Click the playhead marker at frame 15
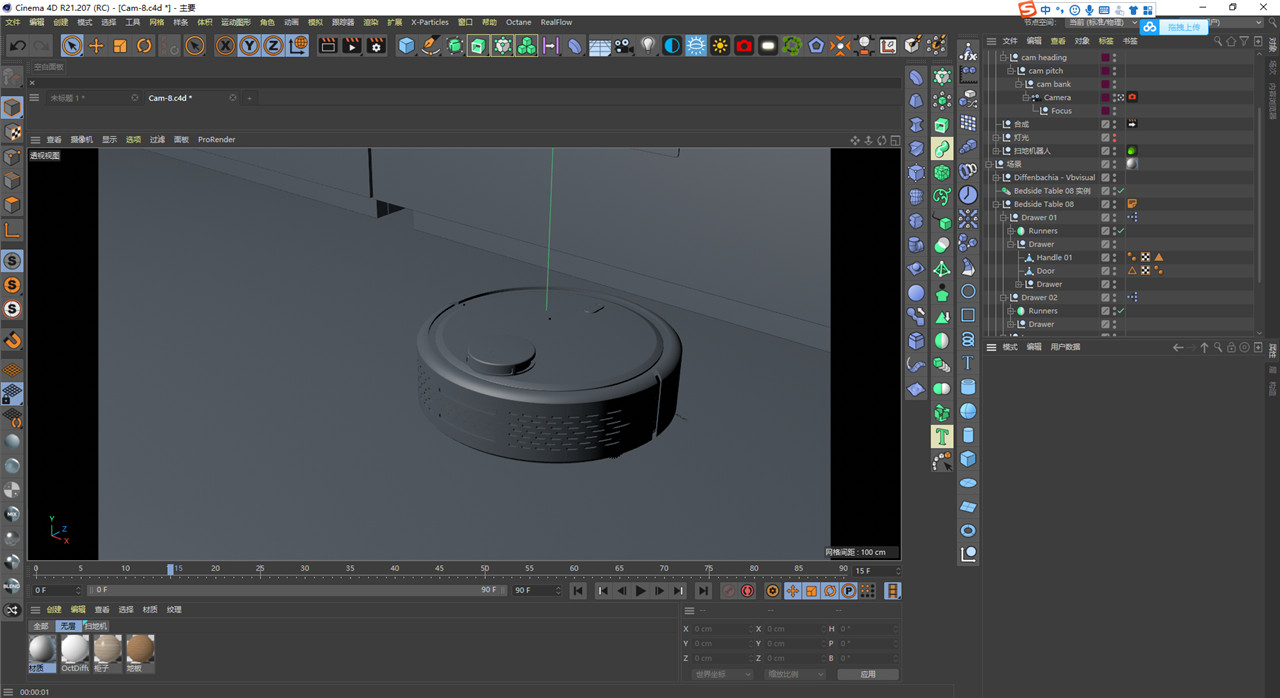Image resolution: width=1280 pixels, height=698 pixels. [170, 569]
